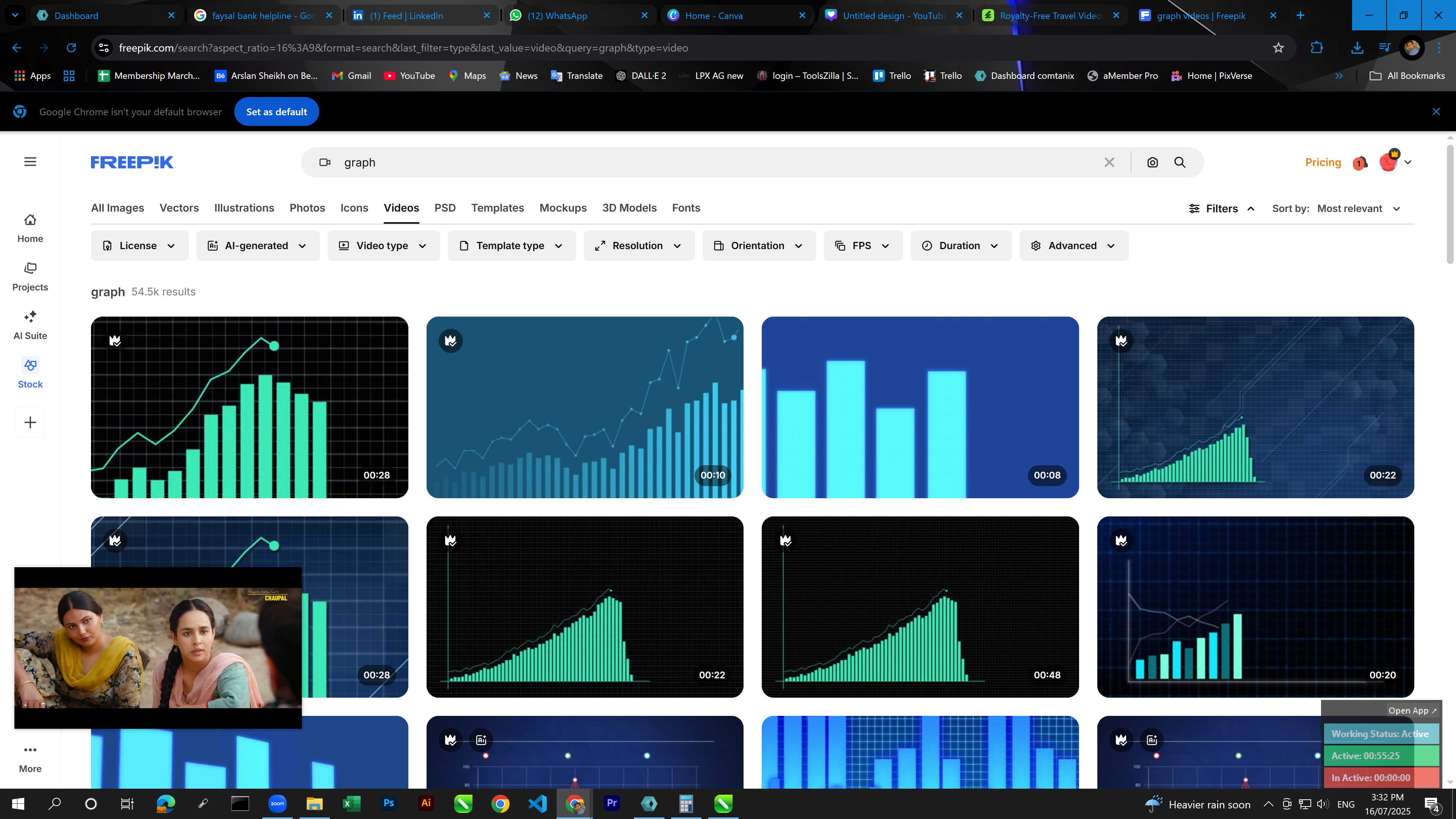Open Windows Start menu
The width and height of the screenshot is (1456, 819).
[17, 804]
